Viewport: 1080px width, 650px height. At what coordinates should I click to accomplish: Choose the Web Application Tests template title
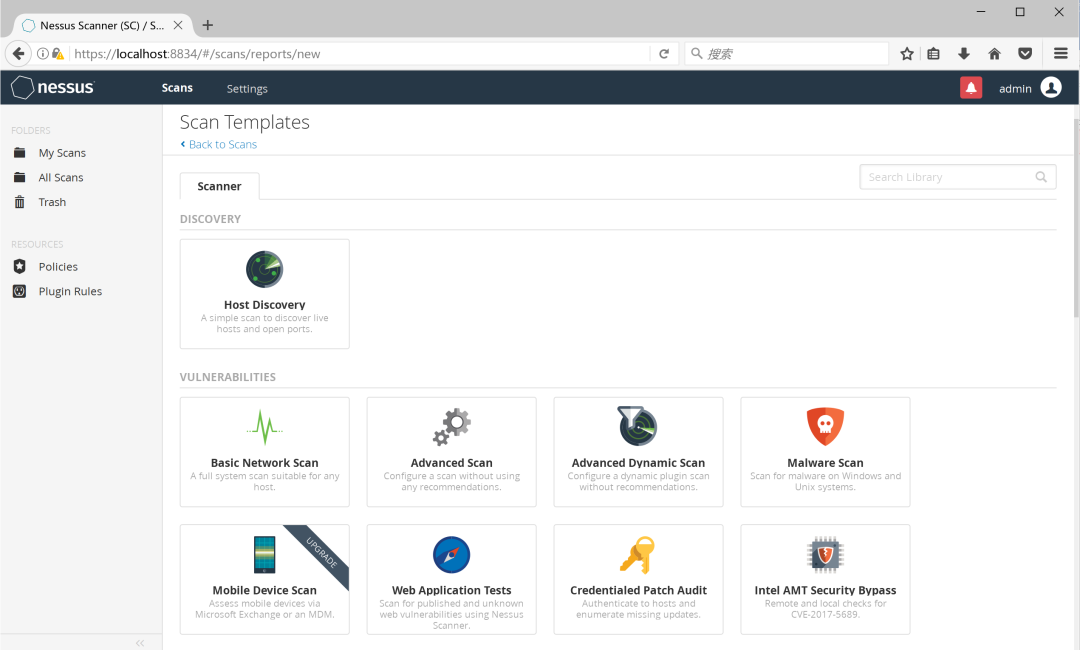pyautogui.click(x=452, y=590)
